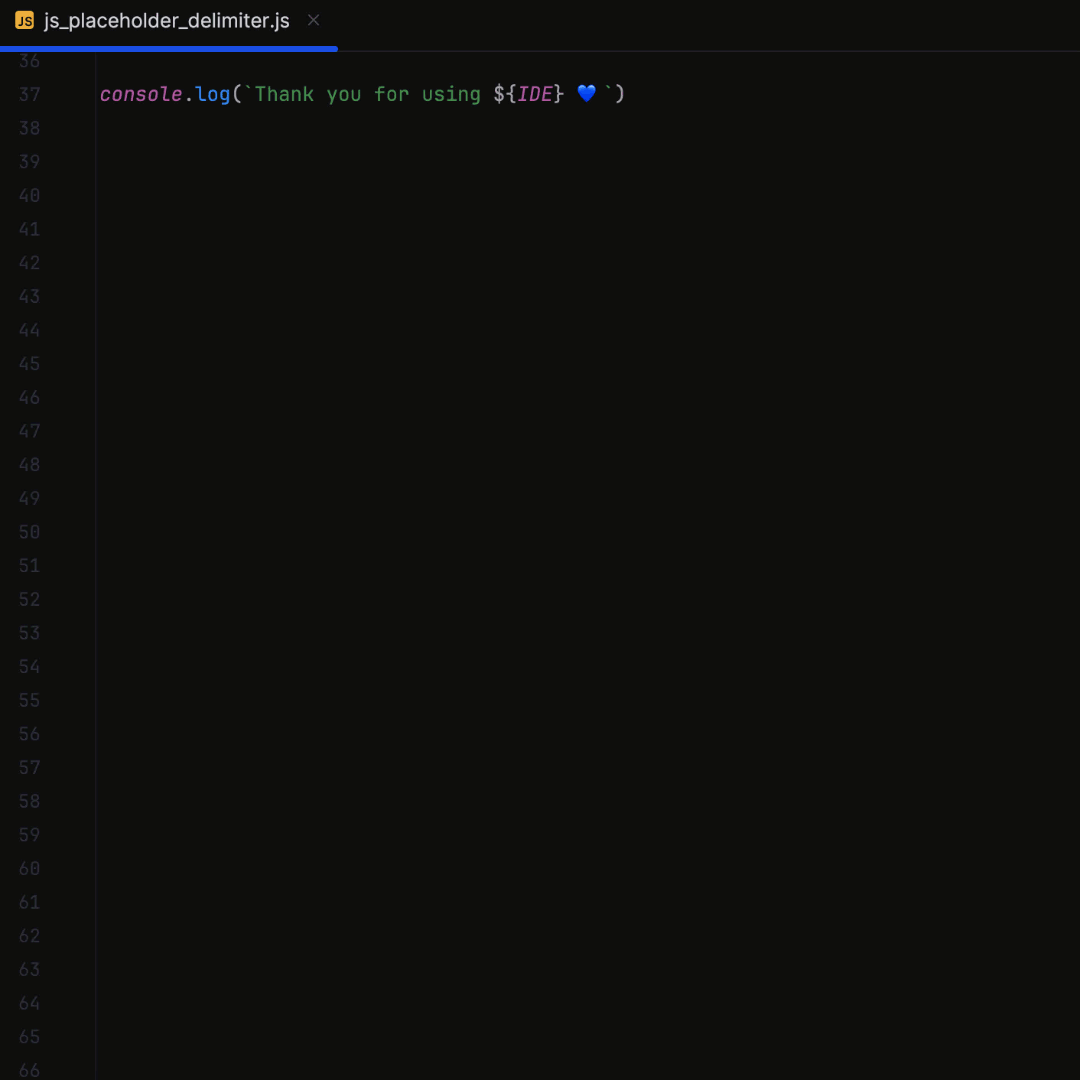Click the log method name
Viewport: 1080px width, 1080px height.
pyautogui.click(x=211, y=93)
